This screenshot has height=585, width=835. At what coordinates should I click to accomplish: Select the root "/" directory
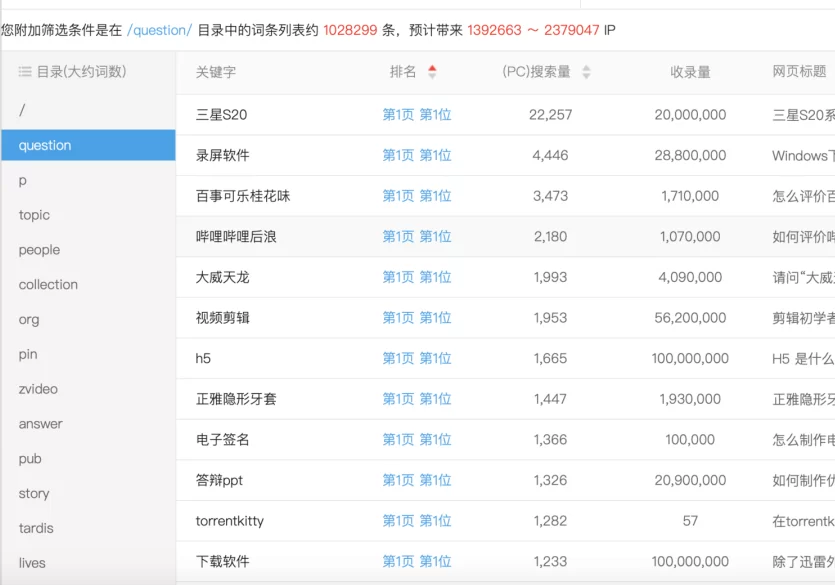[22, 110]
